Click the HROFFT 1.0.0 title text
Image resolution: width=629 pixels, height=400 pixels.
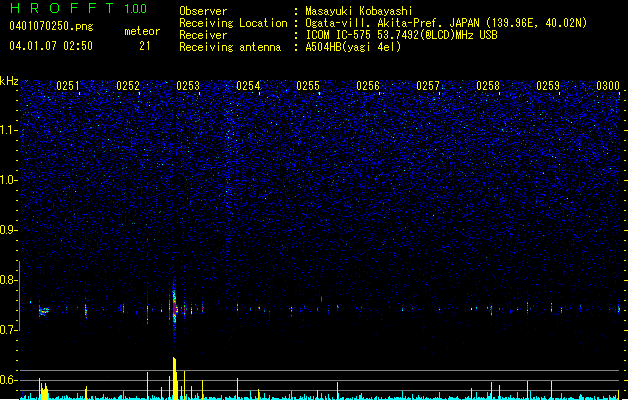tap(78, 8)
